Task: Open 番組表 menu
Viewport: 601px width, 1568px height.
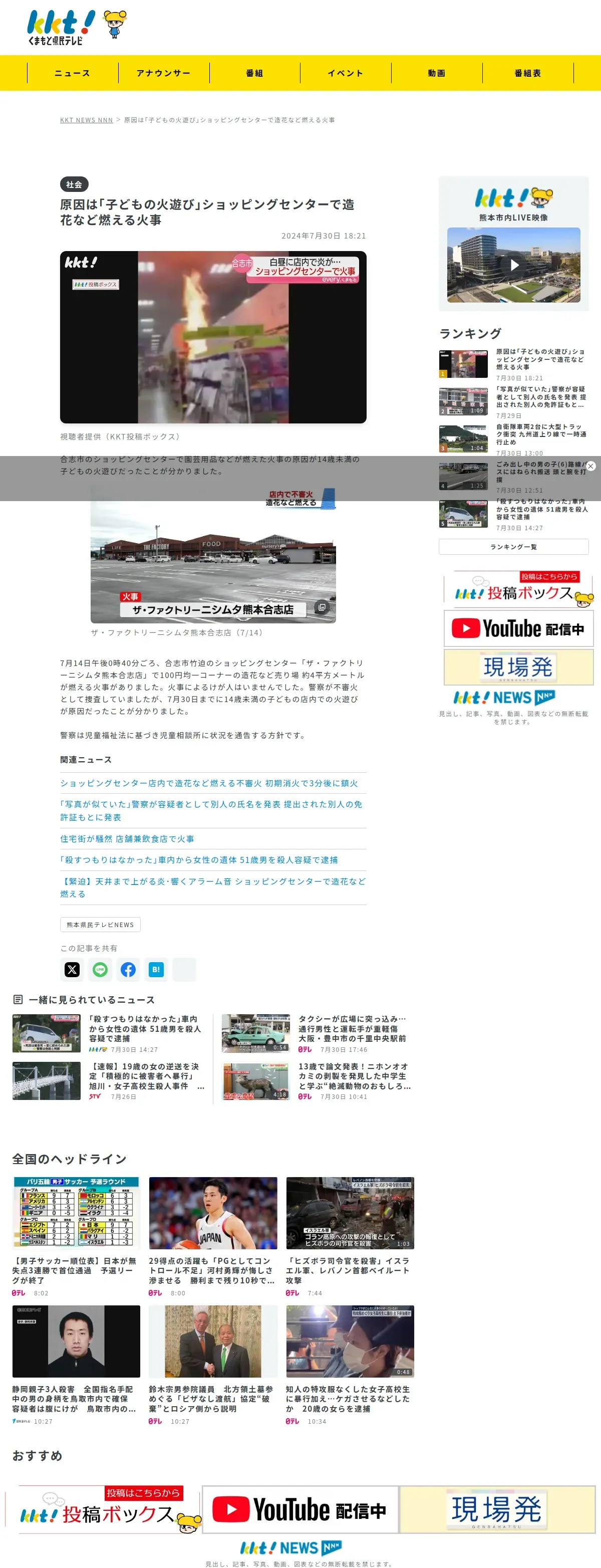Action: 528,73
